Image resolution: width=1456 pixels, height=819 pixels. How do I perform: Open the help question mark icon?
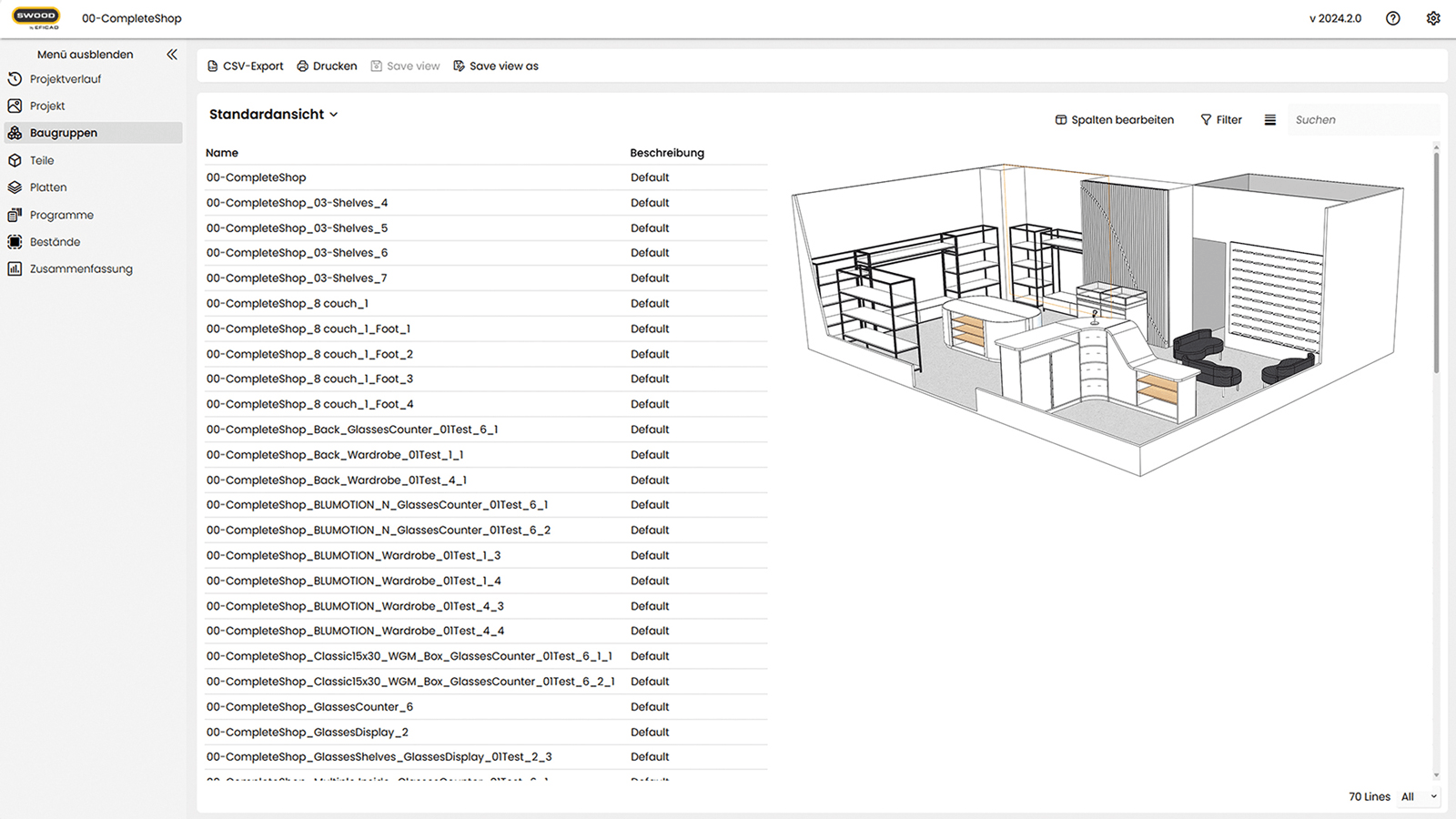[1392, 18]
